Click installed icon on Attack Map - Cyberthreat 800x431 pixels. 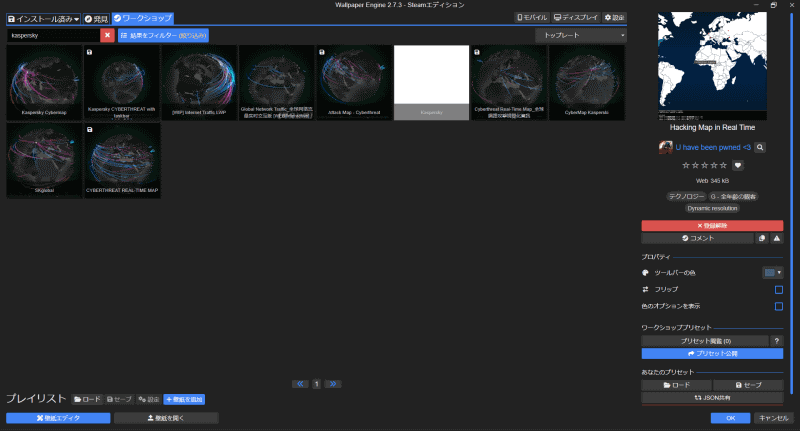pos(322,52)
